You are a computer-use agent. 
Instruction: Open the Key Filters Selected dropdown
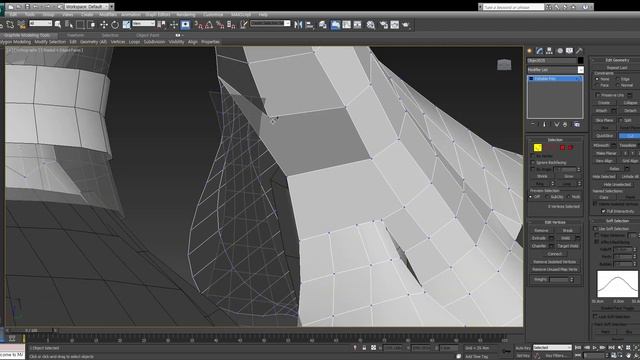[552, 347]
